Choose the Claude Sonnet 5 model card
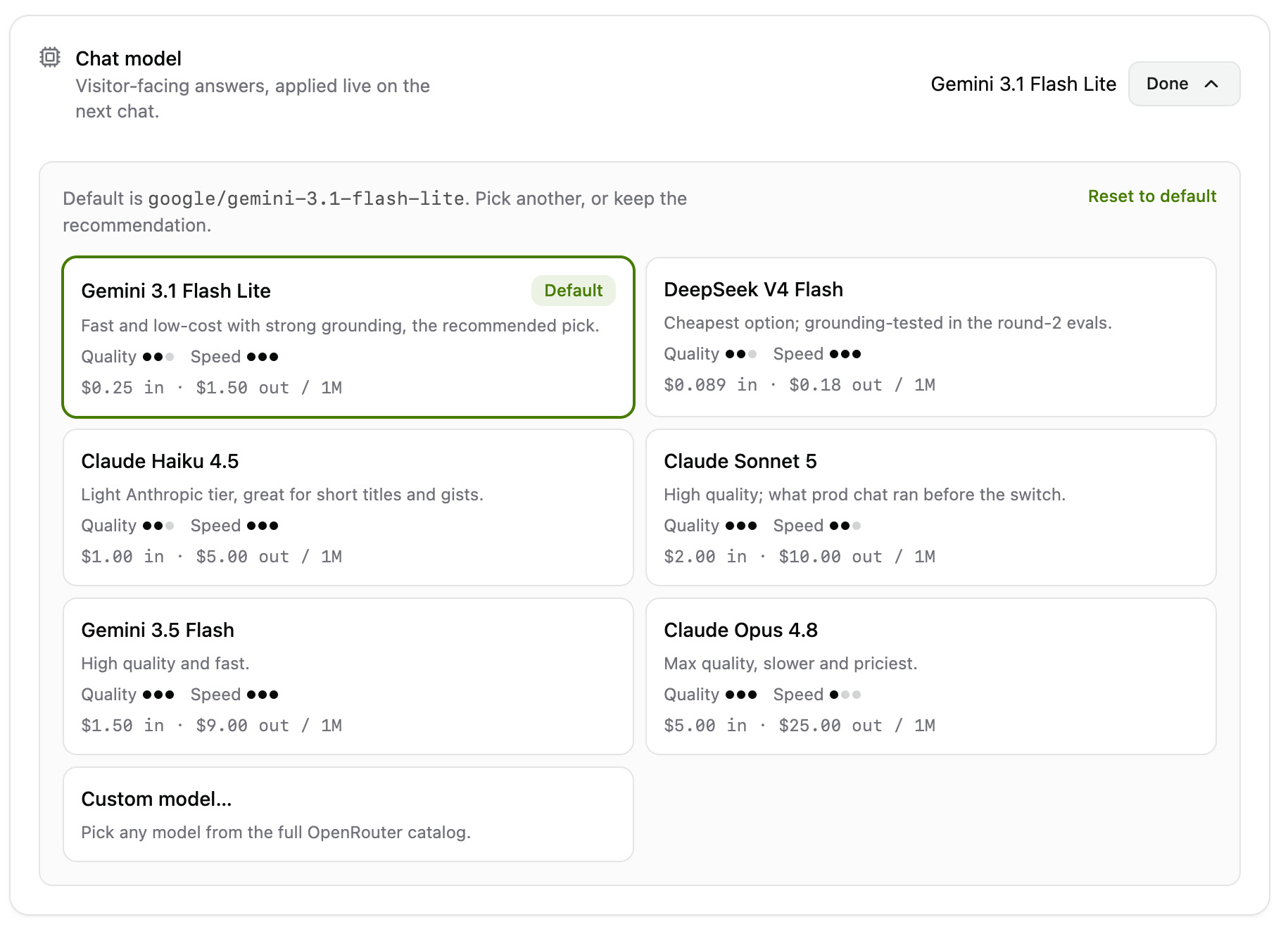 (x=931, y=507)
